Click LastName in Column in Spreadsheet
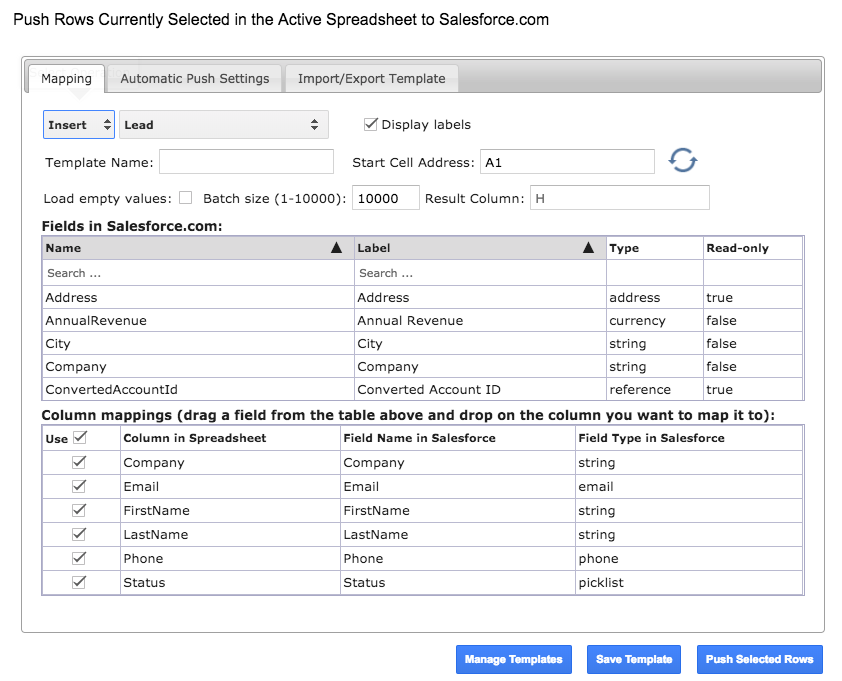The image size is (842, 681). [230, 534]
